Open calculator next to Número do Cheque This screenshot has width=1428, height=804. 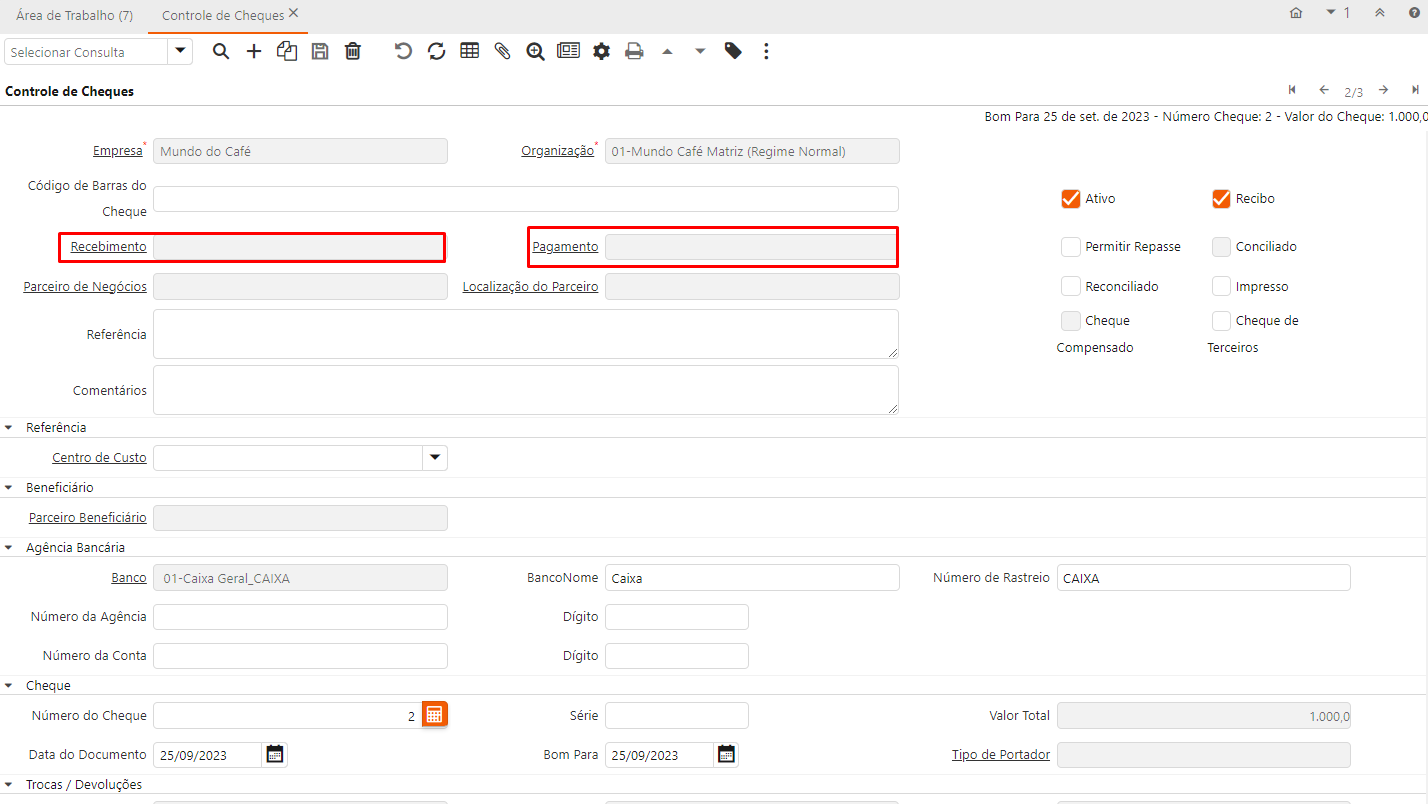pyautogui.click(x=434, y=715)
